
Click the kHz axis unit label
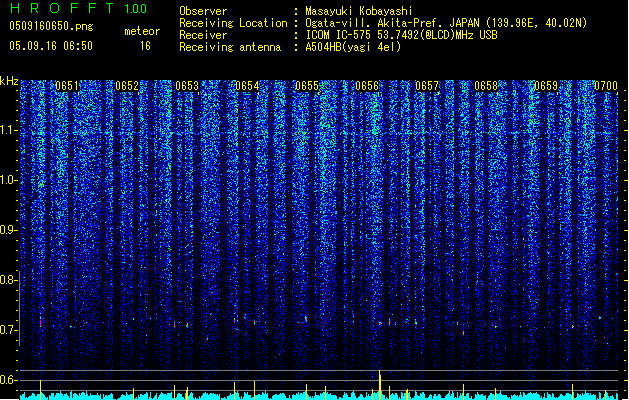[x=9, y=81]
